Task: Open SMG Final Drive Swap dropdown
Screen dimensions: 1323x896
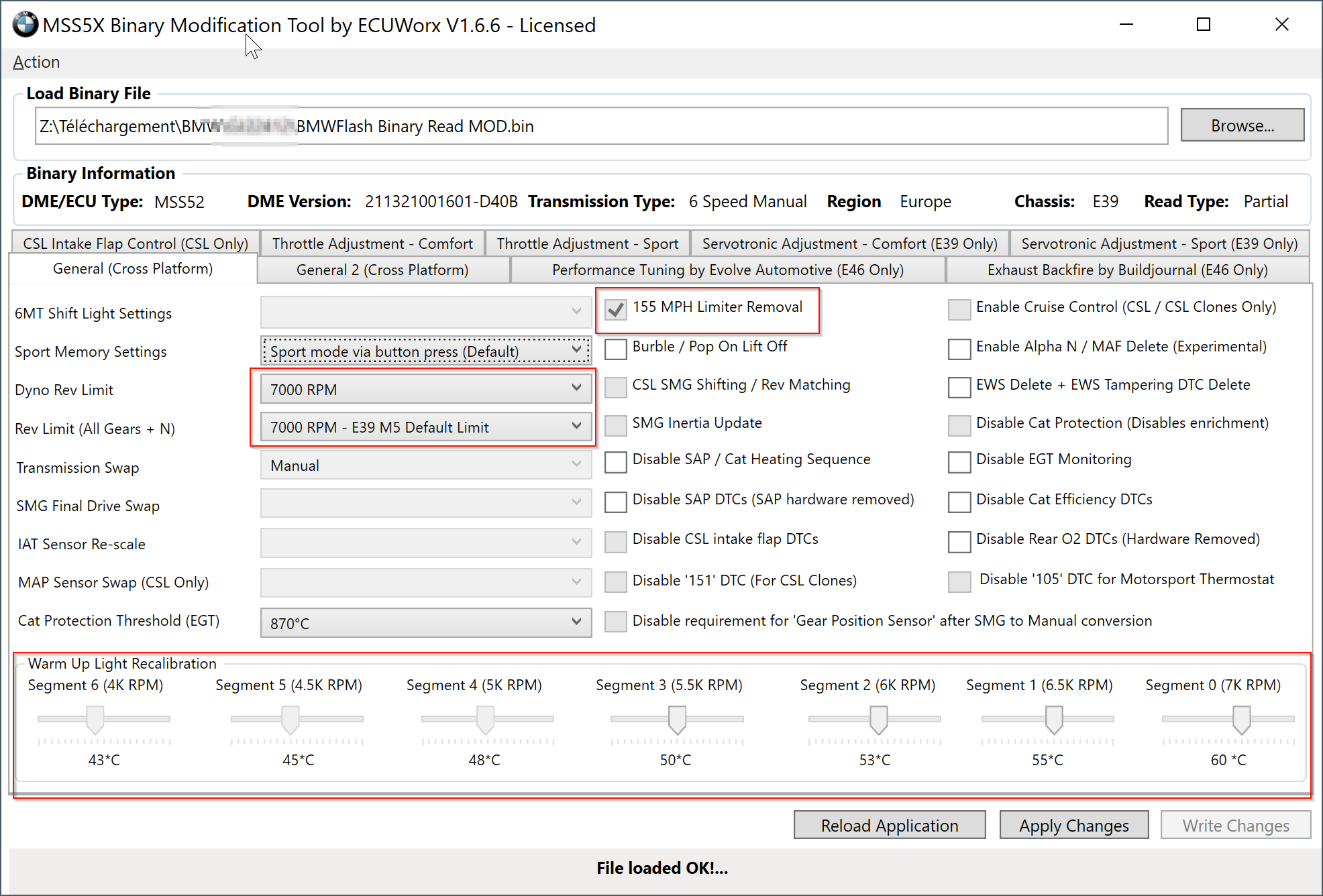Action: tap(426, 504)
